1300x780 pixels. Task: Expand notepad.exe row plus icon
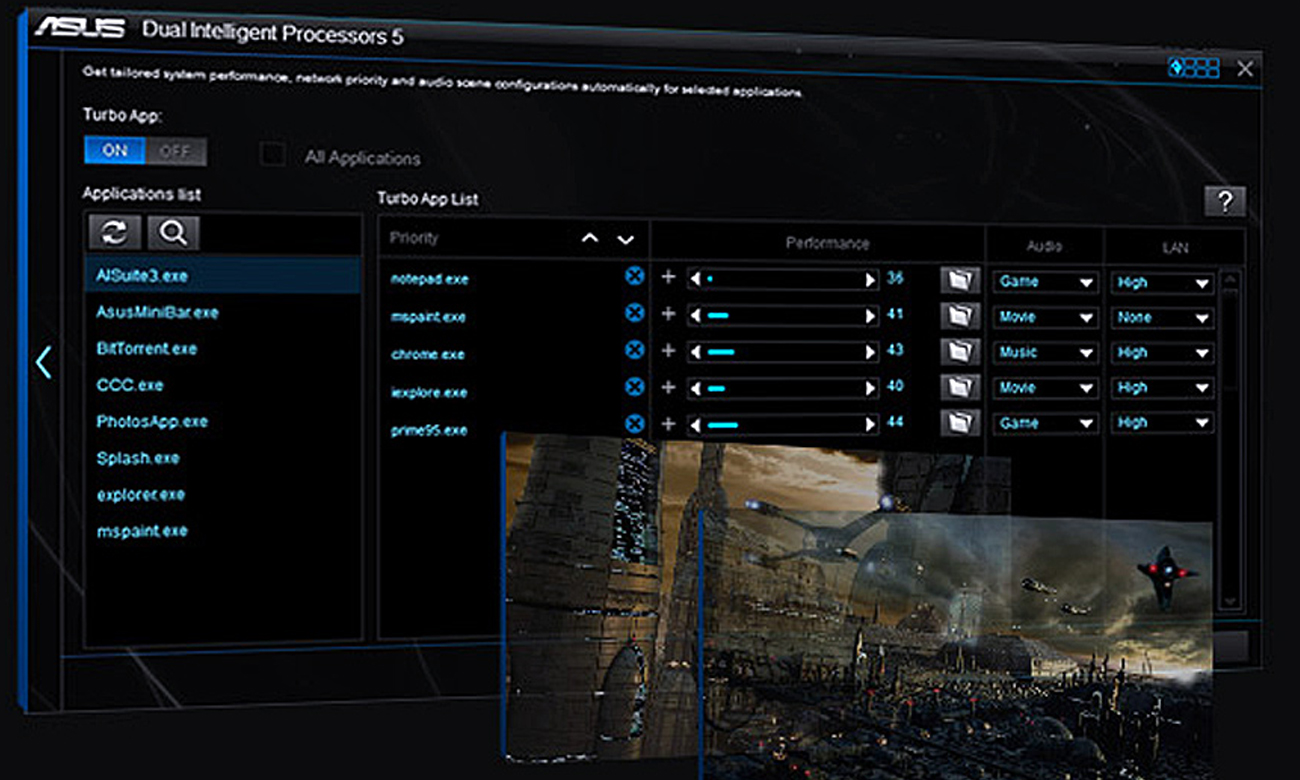(x=669, y=278)
